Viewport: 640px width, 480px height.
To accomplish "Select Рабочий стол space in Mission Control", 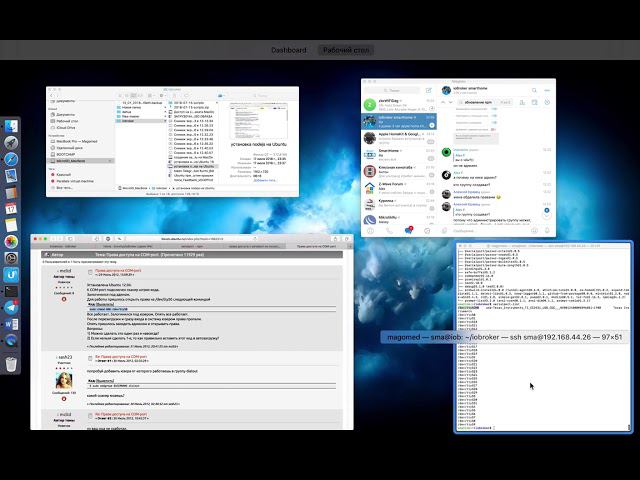I will point(346,50).
